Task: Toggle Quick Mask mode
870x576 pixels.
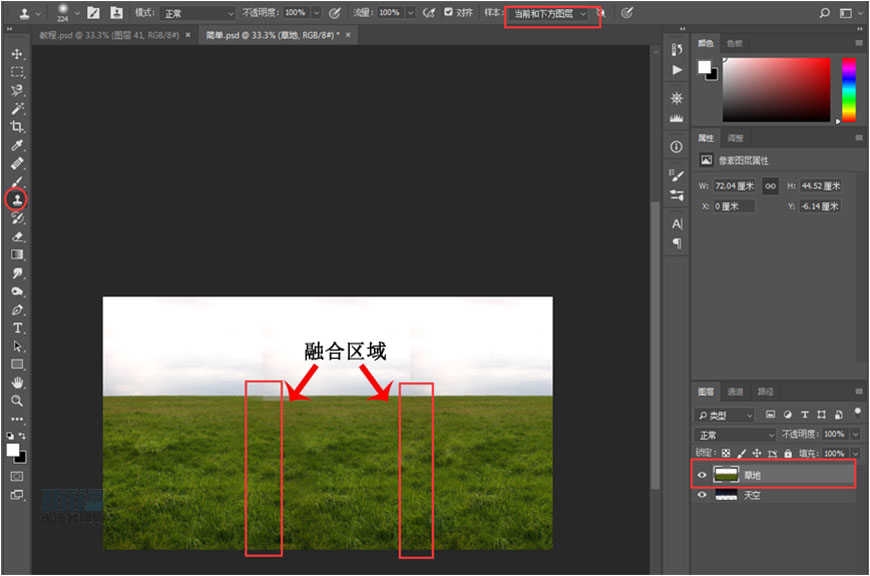Action: tap(17, 477)
